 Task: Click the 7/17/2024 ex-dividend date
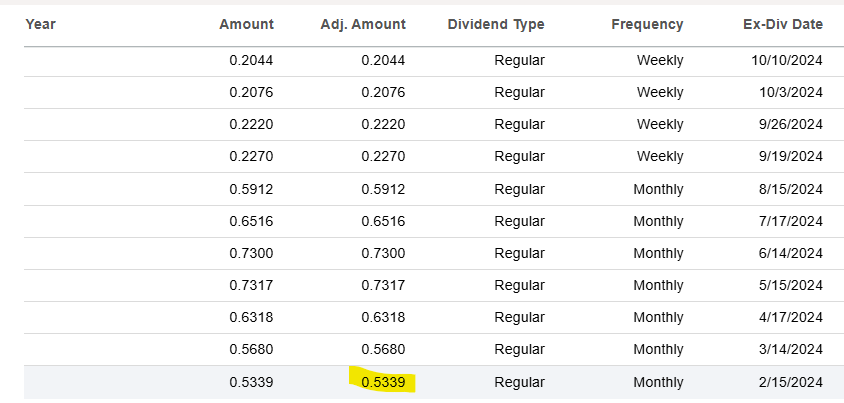tap(791, 221)
